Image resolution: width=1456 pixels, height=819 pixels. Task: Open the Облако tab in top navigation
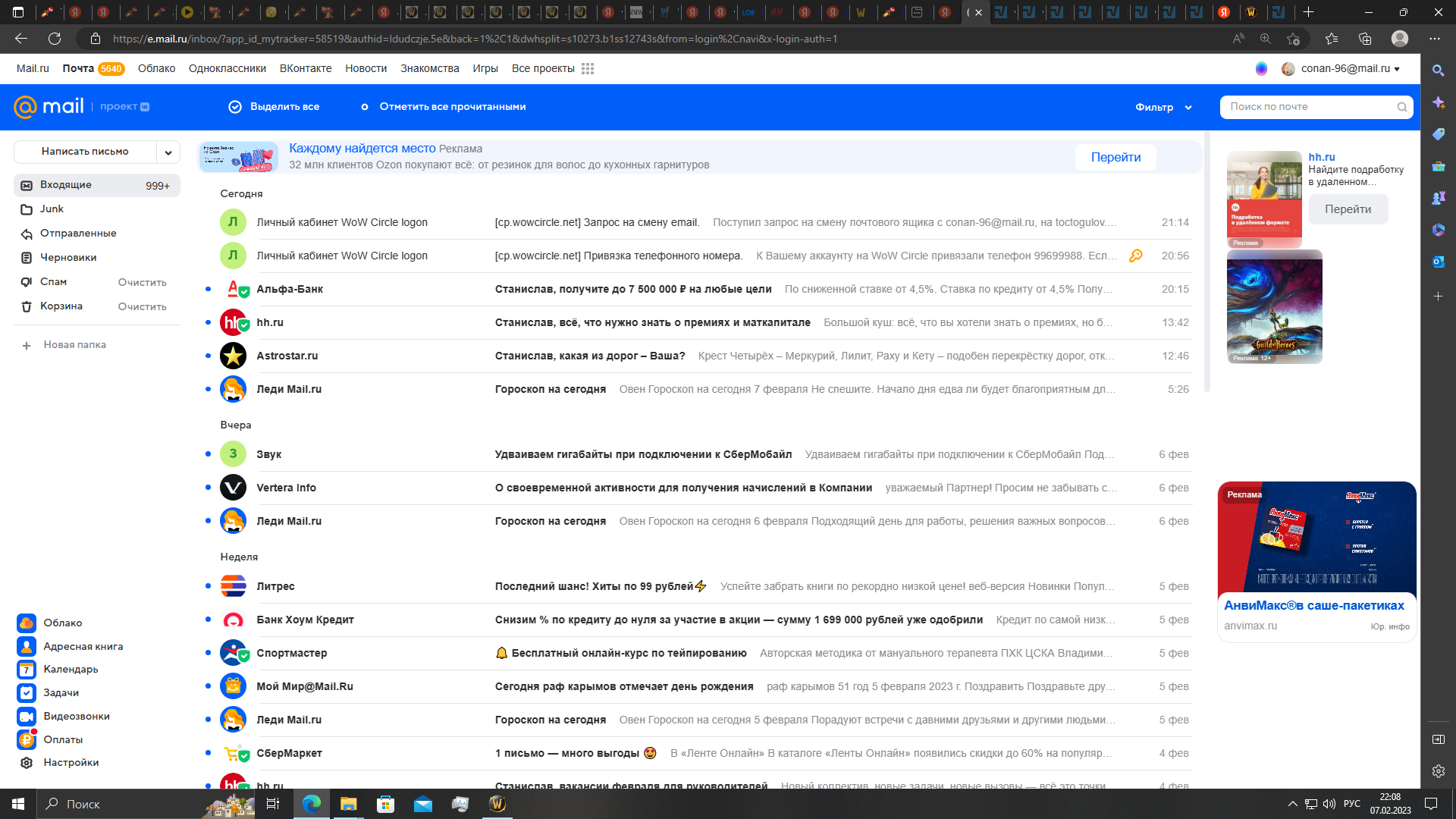pyautogui.click(x=157, y=69)
